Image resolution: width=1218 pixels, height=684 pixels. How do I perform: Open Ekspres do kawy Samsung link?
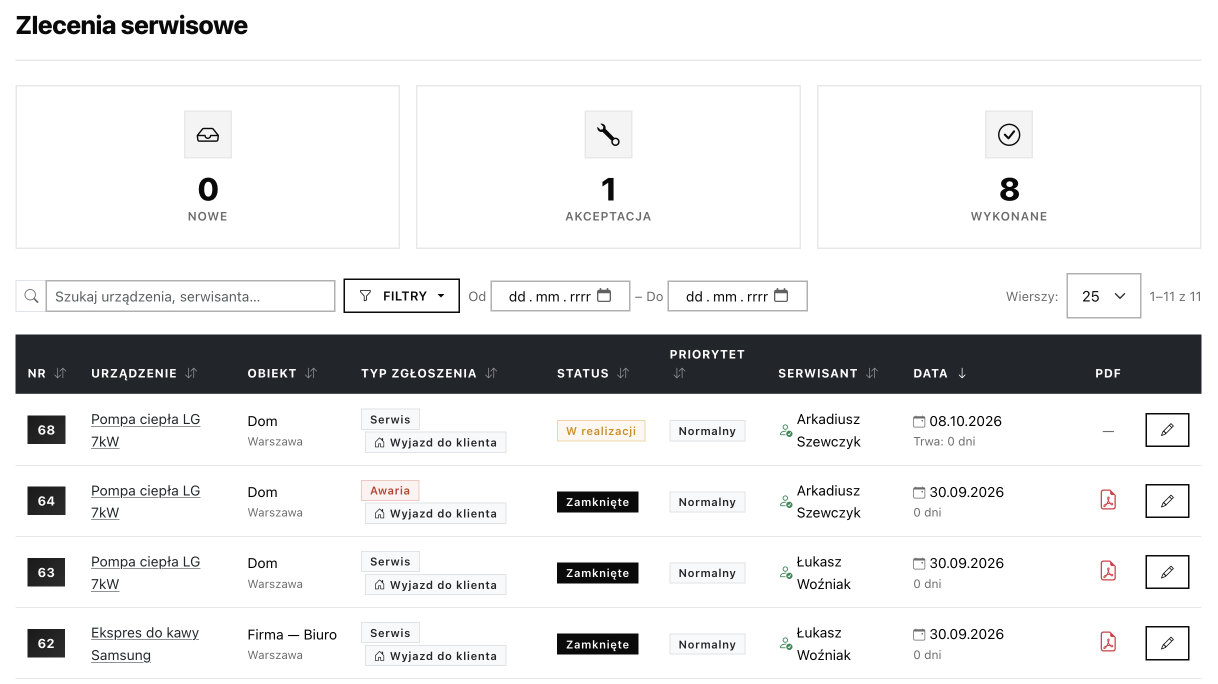145,643
